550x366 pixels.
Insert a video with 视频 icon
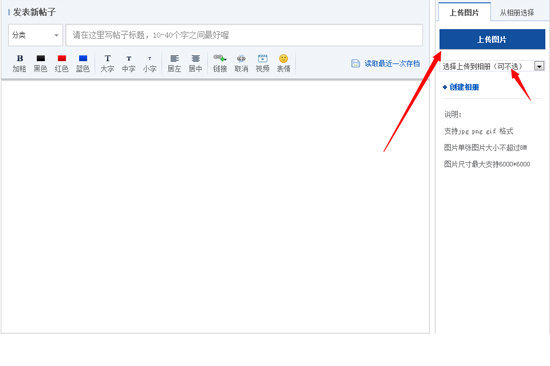262,63
